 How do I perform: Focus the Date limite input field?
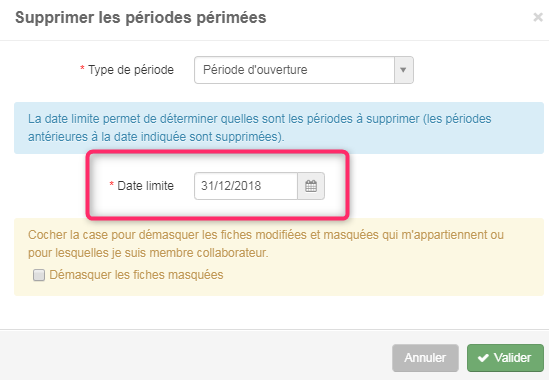tap(246, 186)
